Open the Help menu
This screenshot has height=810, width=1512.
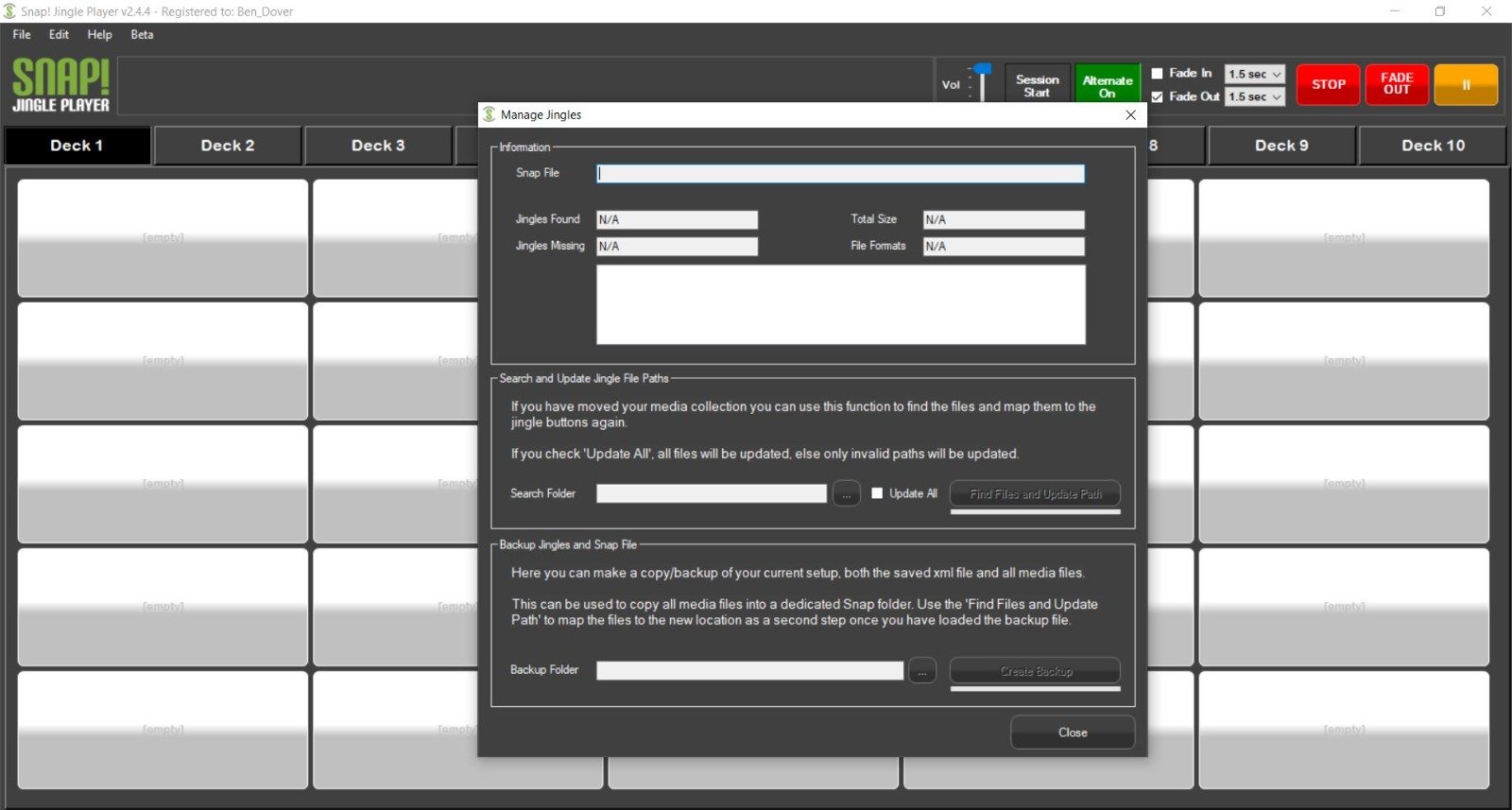[99, 34]
